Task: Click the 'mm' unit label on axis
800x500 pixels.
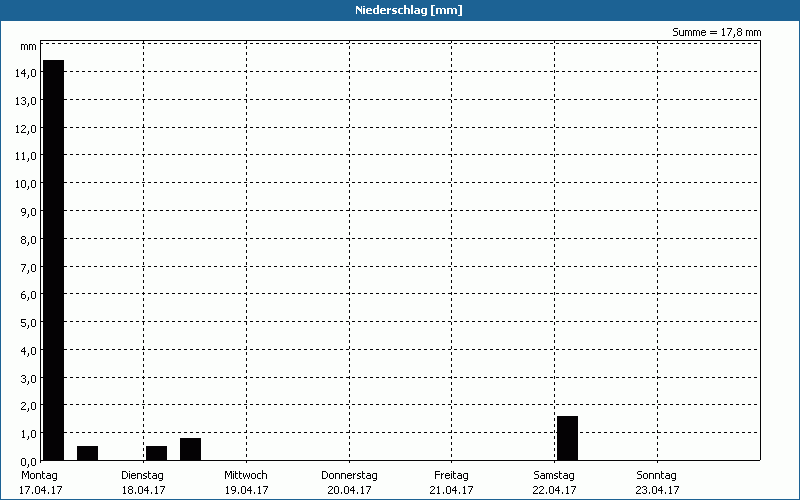Action: [29, 47]
